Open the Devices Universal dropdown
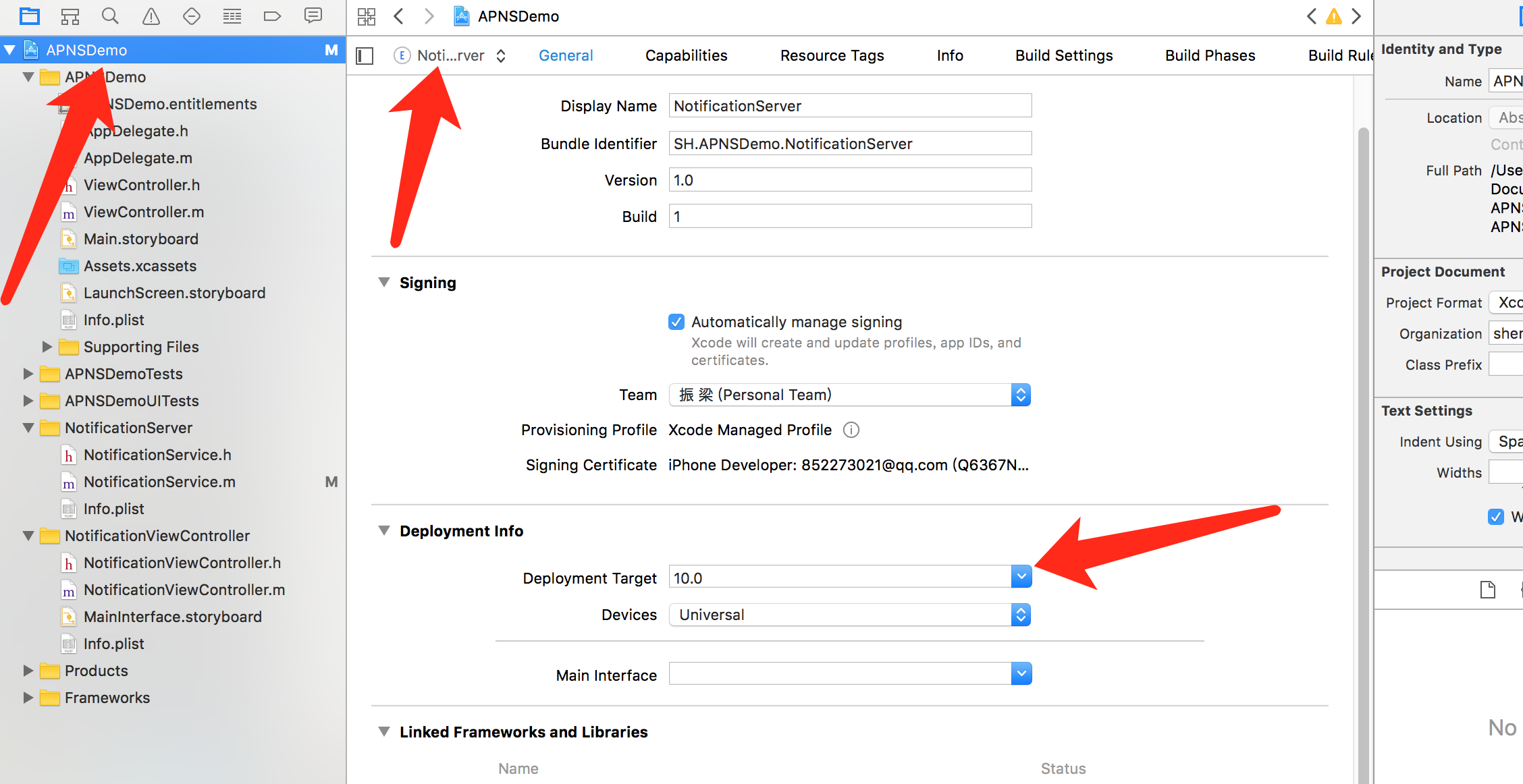The image size is (1523, 784). 850,615
